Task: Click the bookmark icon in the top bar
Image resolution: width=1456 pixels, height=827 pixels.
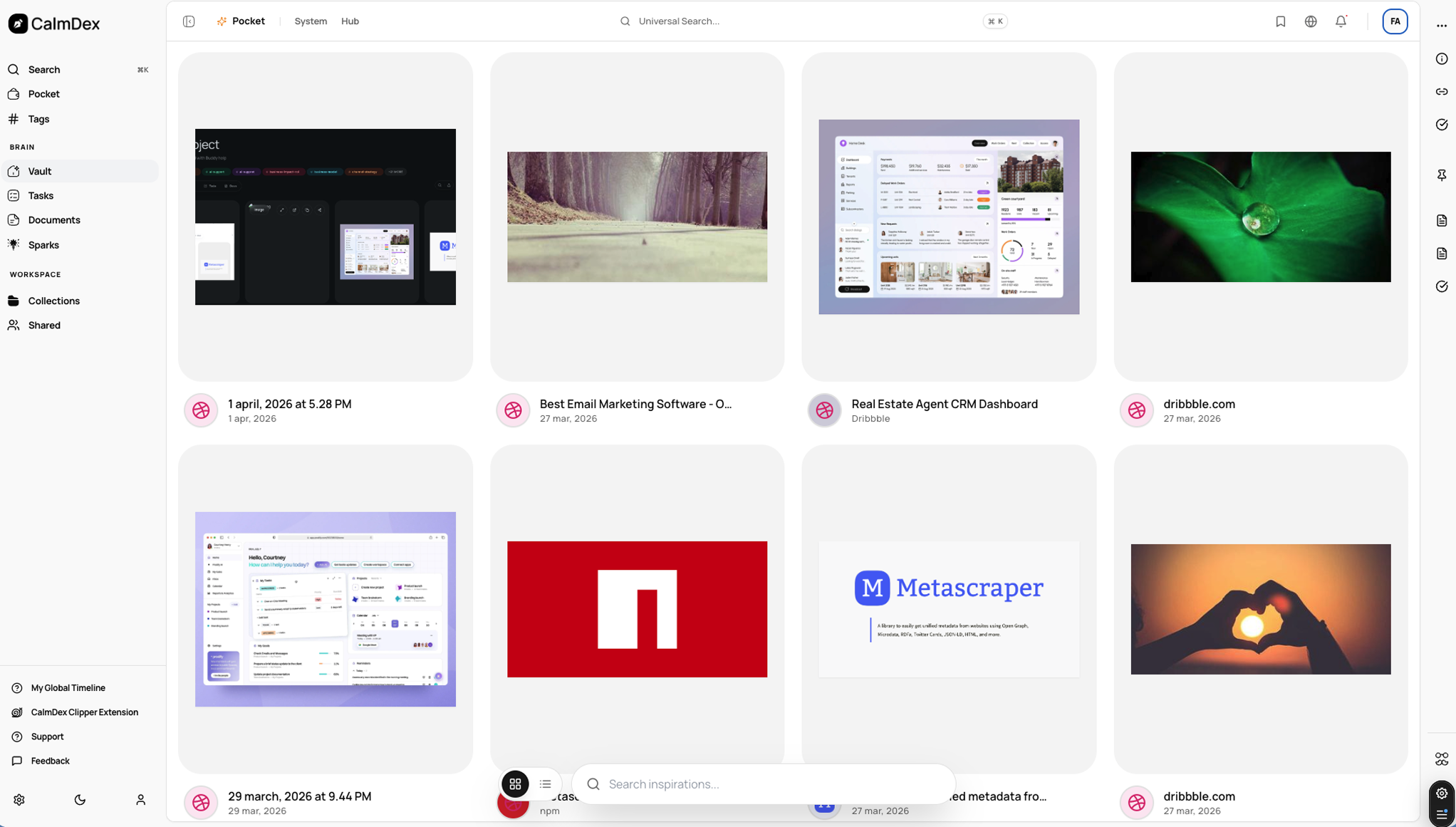Action: (x=1280, y=21)
